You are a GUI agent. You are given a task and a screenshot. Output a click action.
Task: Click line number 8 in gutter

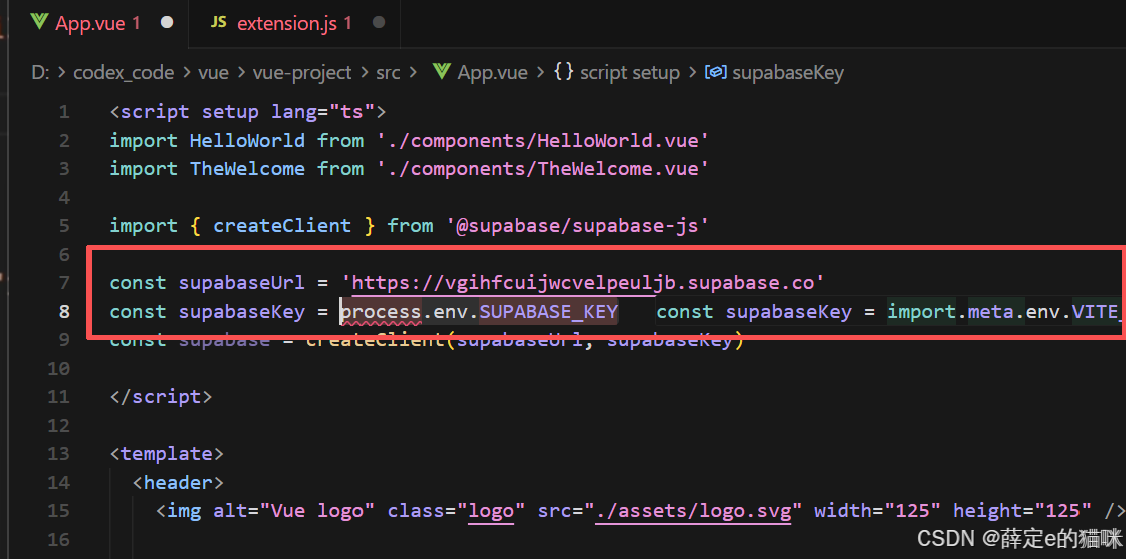click(x=64, y=312)
